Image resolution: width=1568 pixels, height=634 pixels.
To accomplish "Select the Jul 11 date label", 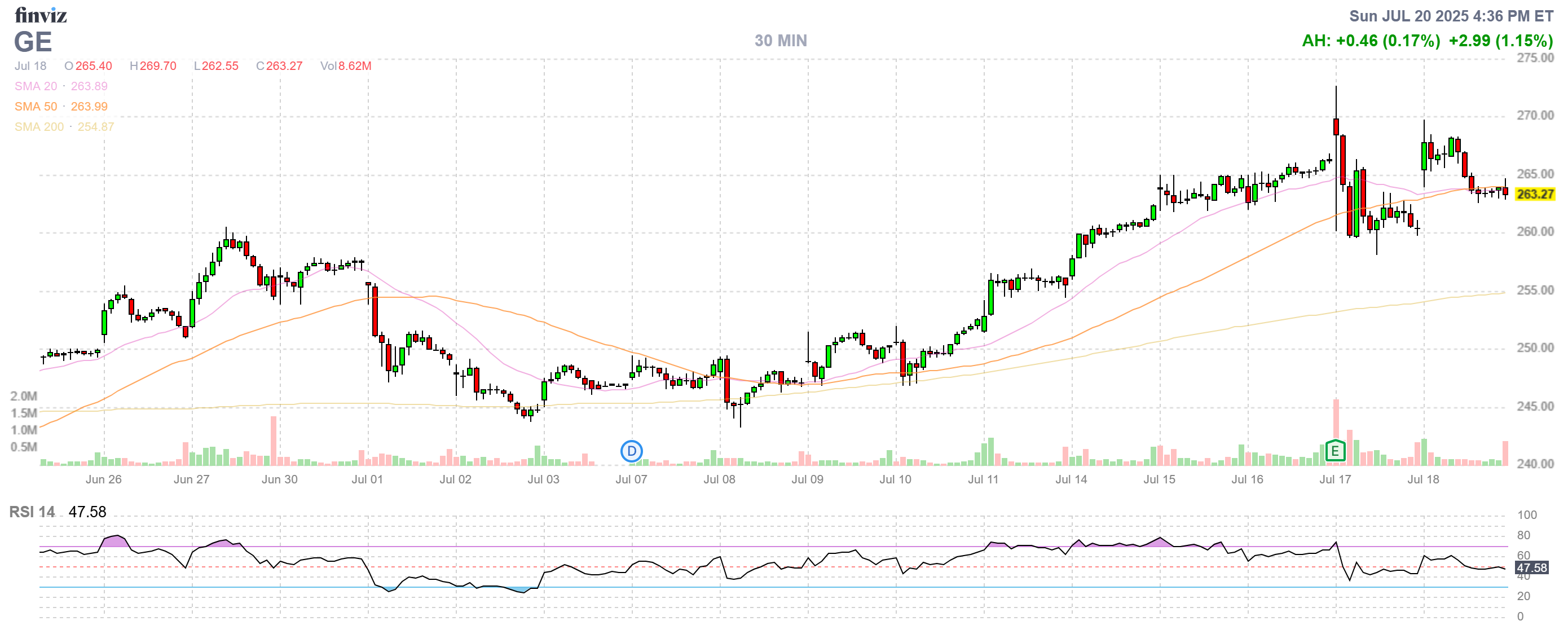I will [983, 479].
